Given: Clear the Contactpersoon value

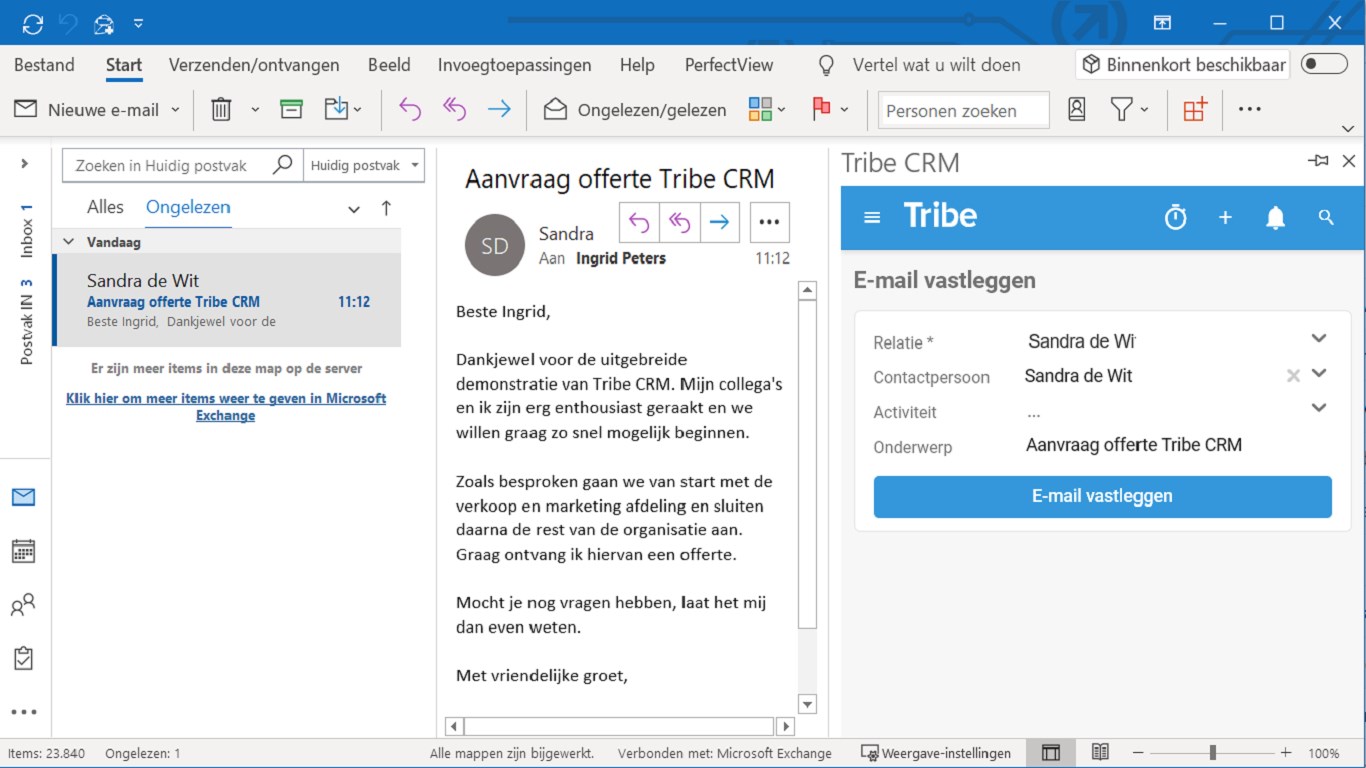Looking at the screenshot, I should 1293,376.
